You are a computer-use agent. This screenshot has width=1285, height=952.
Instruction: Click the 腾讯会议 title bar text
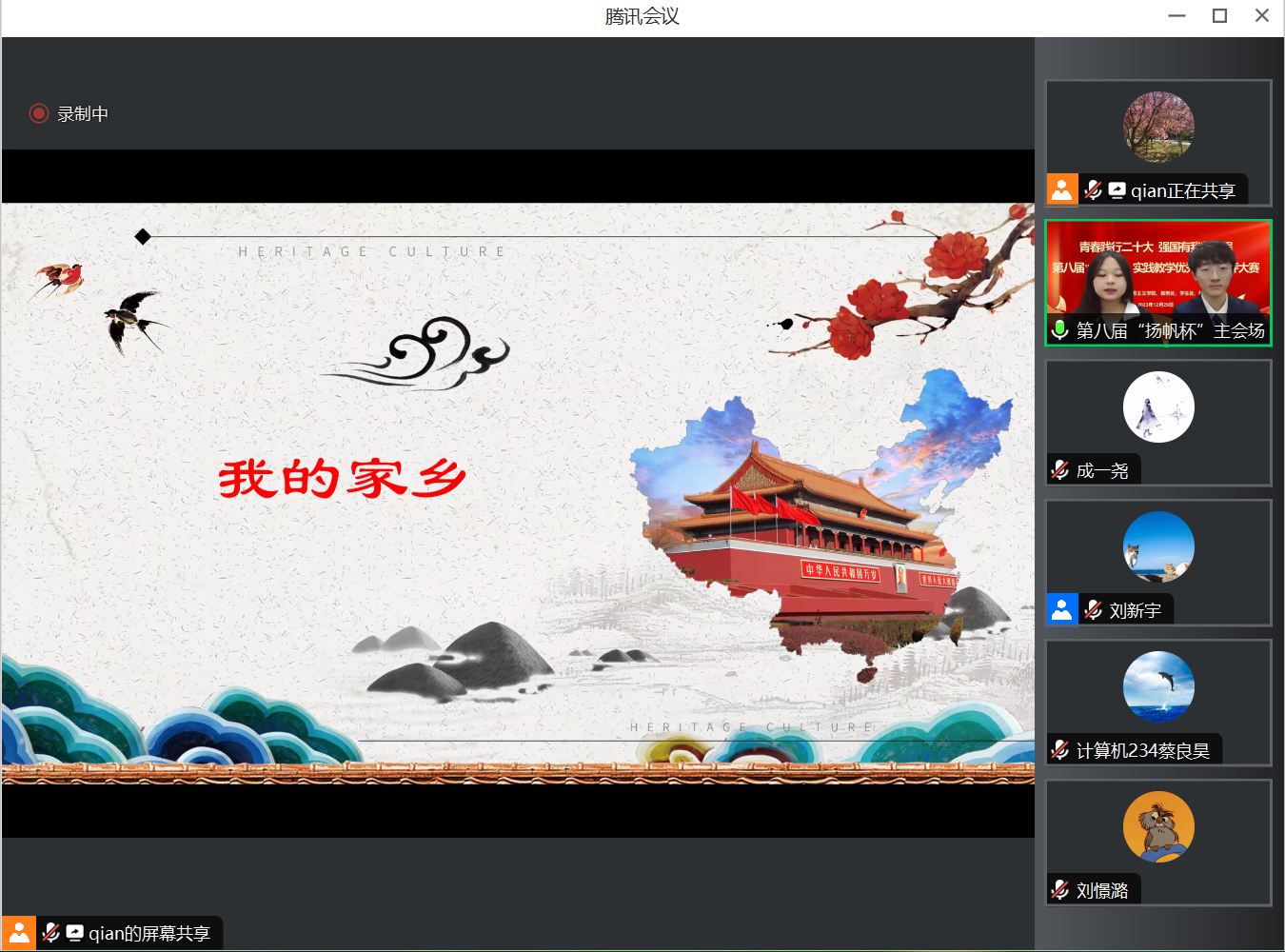click(642, 13)
